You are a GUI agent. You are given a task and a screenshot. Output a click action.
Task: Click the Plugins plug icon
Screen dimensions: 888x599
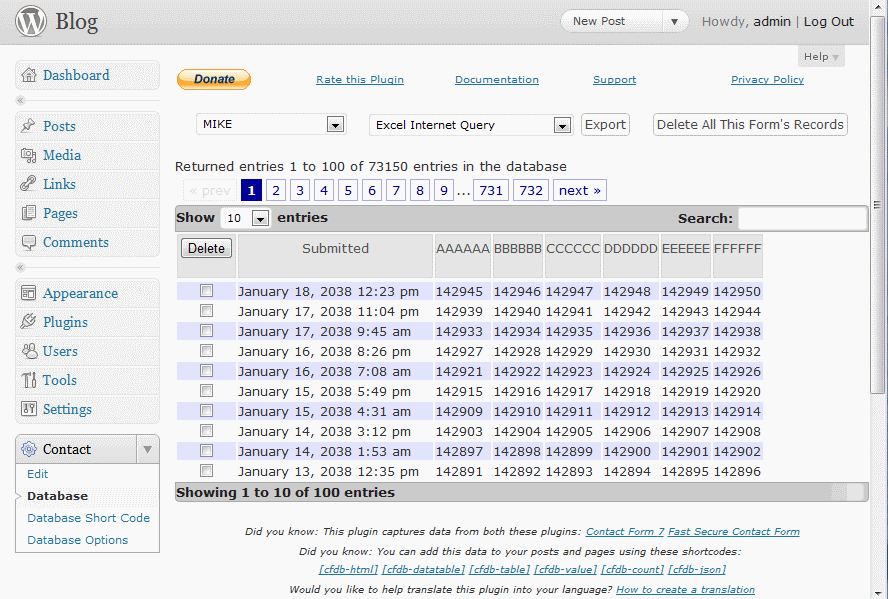(x=28, y=322)
